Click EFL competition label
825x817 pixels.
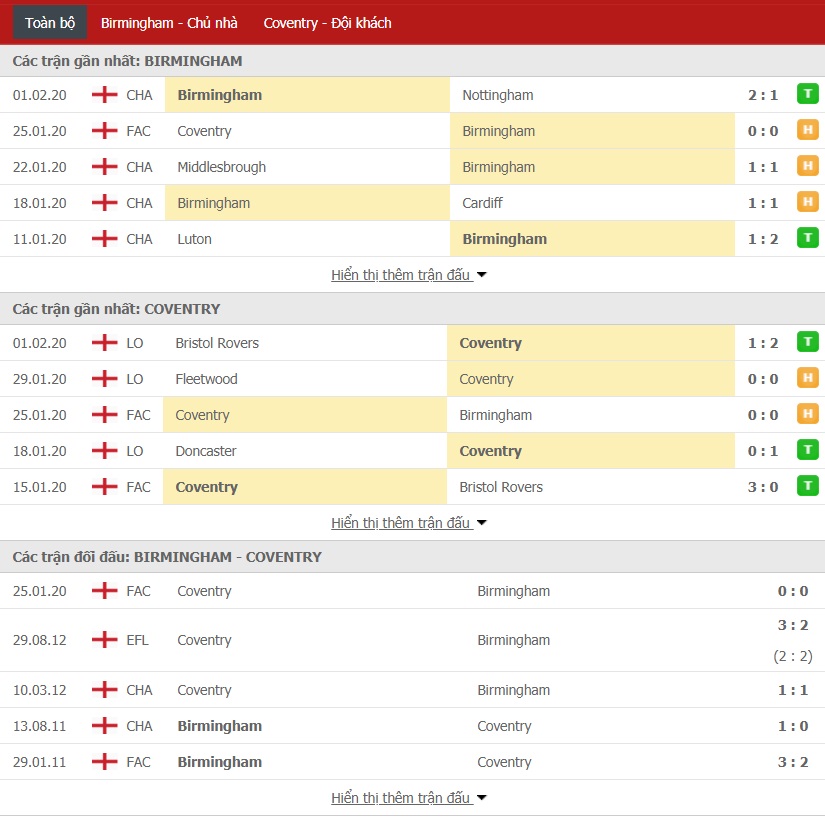(137, 640)
